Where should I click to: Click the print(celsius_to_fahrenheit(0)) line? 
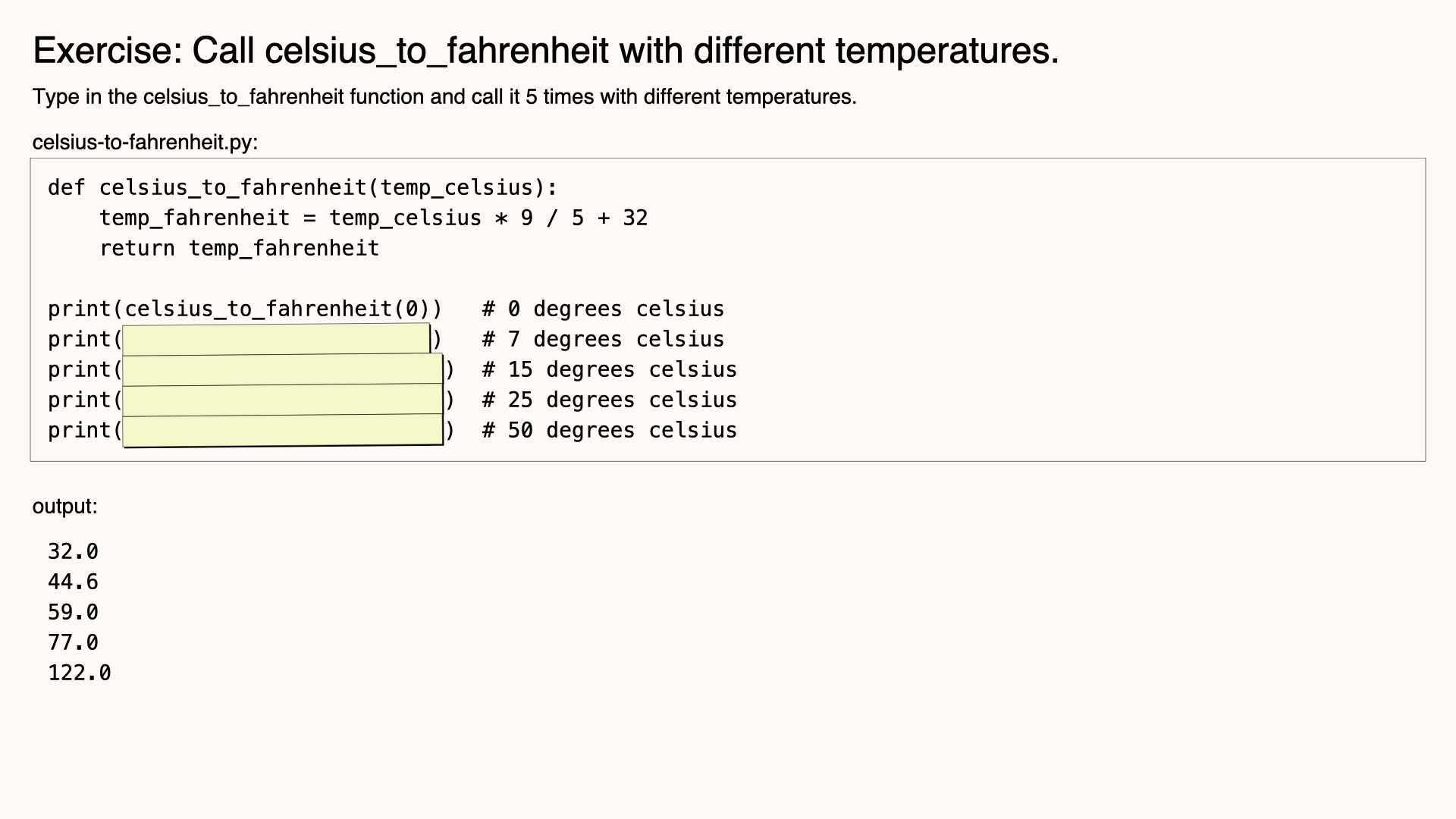coord(245,309)
